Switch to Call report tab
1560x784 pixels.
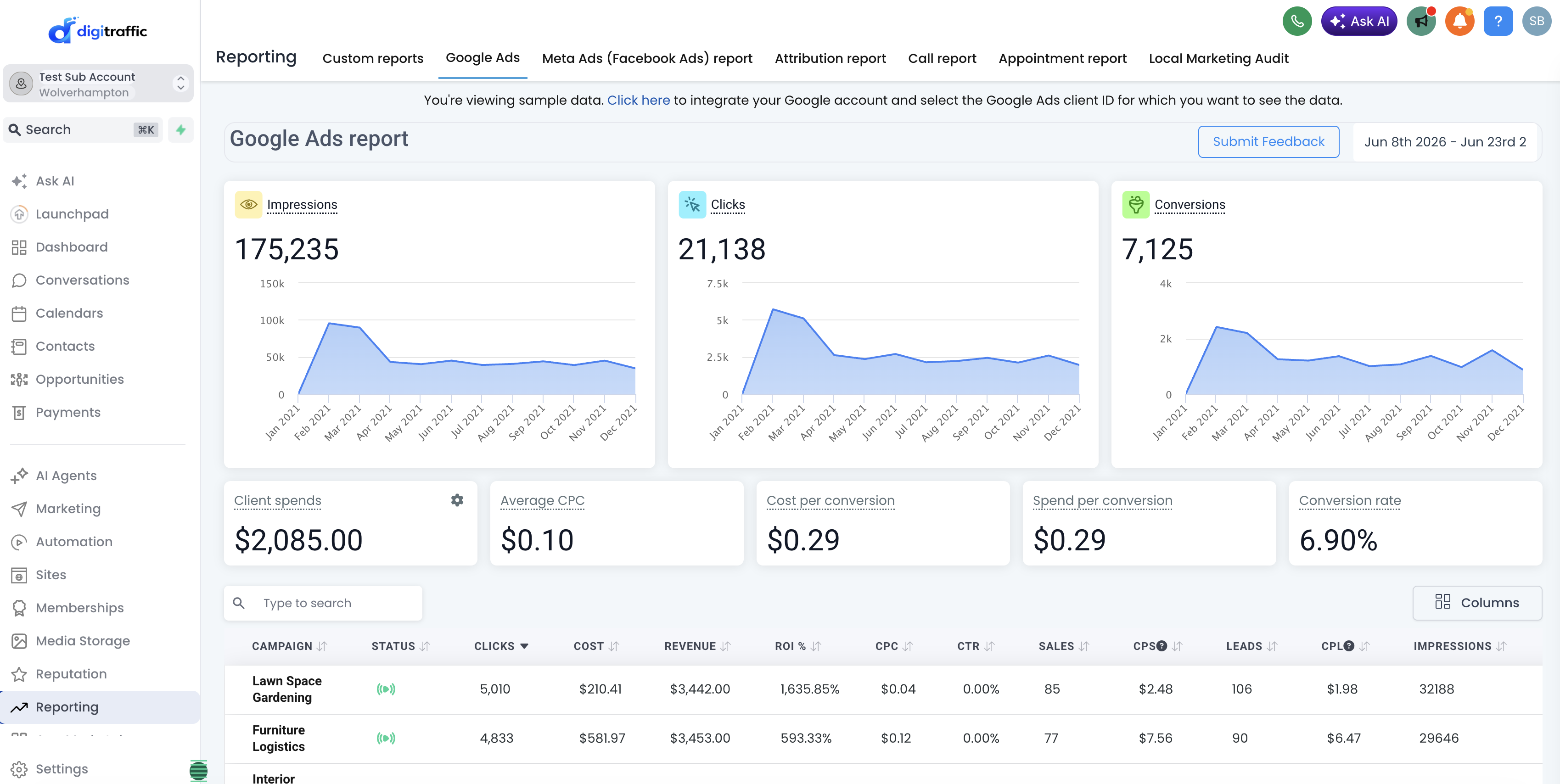(x=942, y=58)
